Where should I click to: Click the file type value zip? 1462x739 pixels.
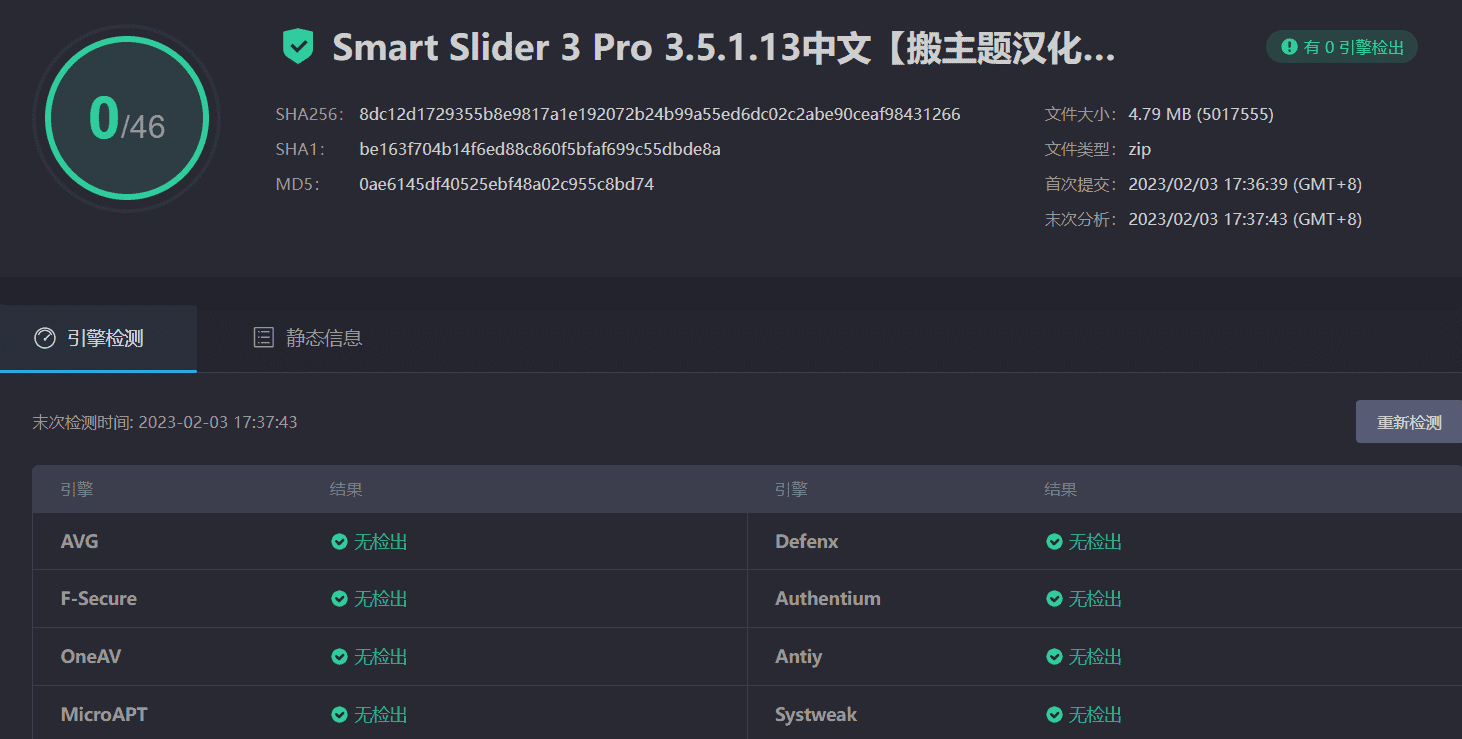point(1140,150)
